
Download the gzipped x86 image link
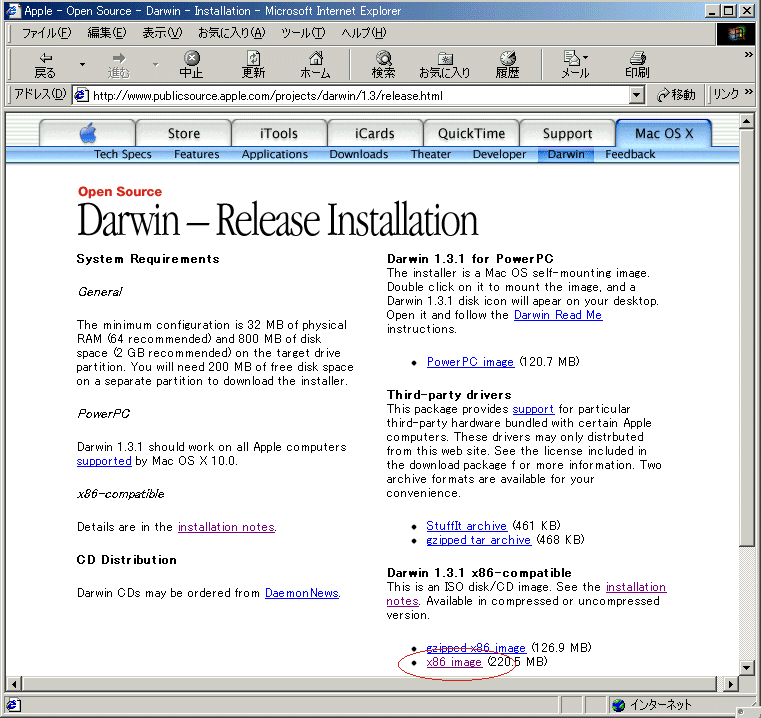coord(476,648)
